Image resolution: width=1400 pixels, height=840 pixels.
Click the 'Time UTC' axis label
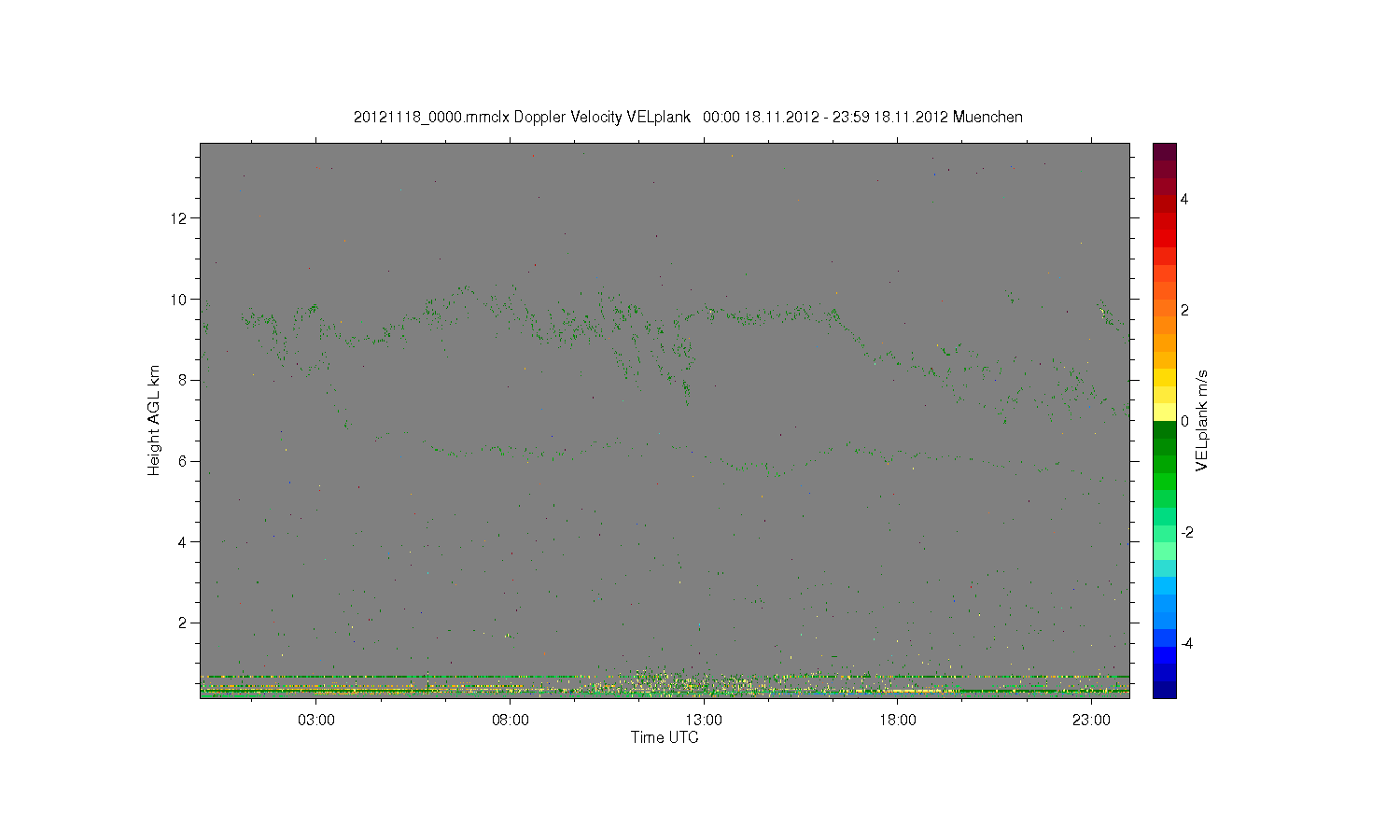point(665,737)
